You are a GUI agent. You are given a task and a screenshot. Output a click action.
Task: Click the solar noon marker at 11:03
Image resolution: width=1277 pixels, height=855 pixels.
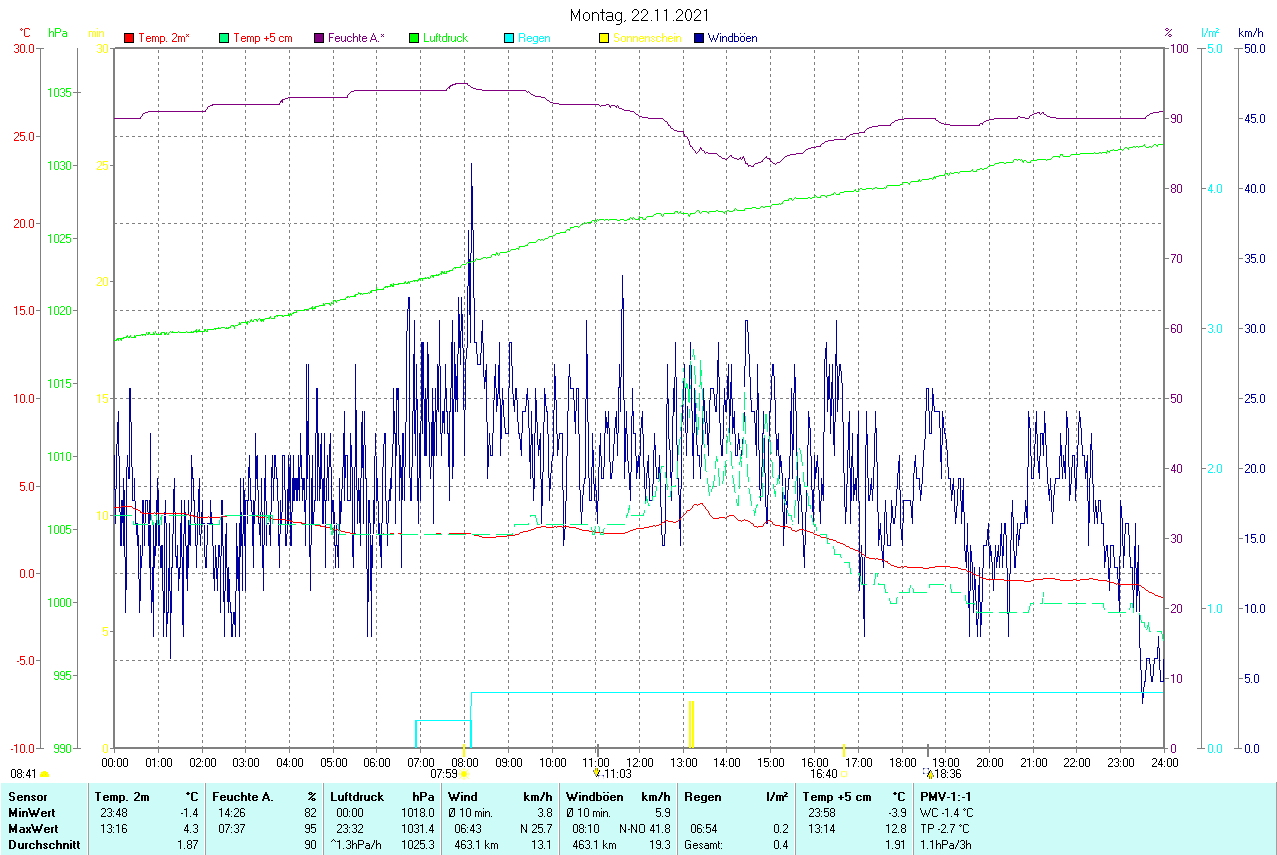click(x=597, y=773)
